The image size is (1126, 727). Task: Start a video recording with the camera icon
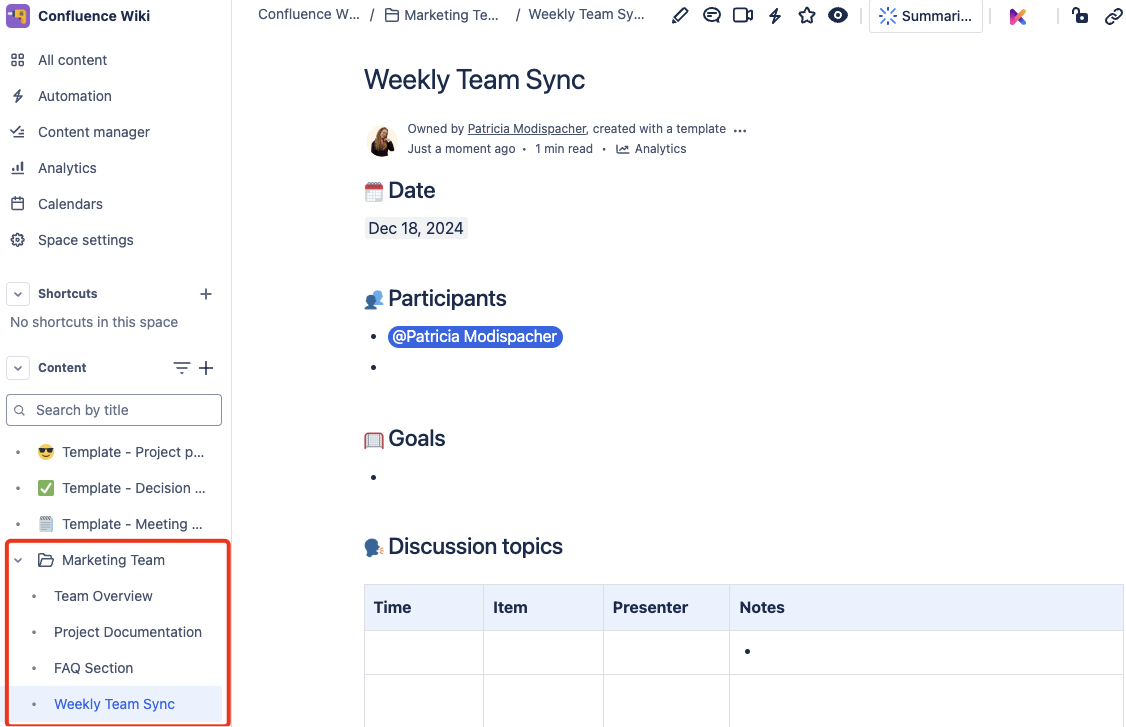click(743, 15)
